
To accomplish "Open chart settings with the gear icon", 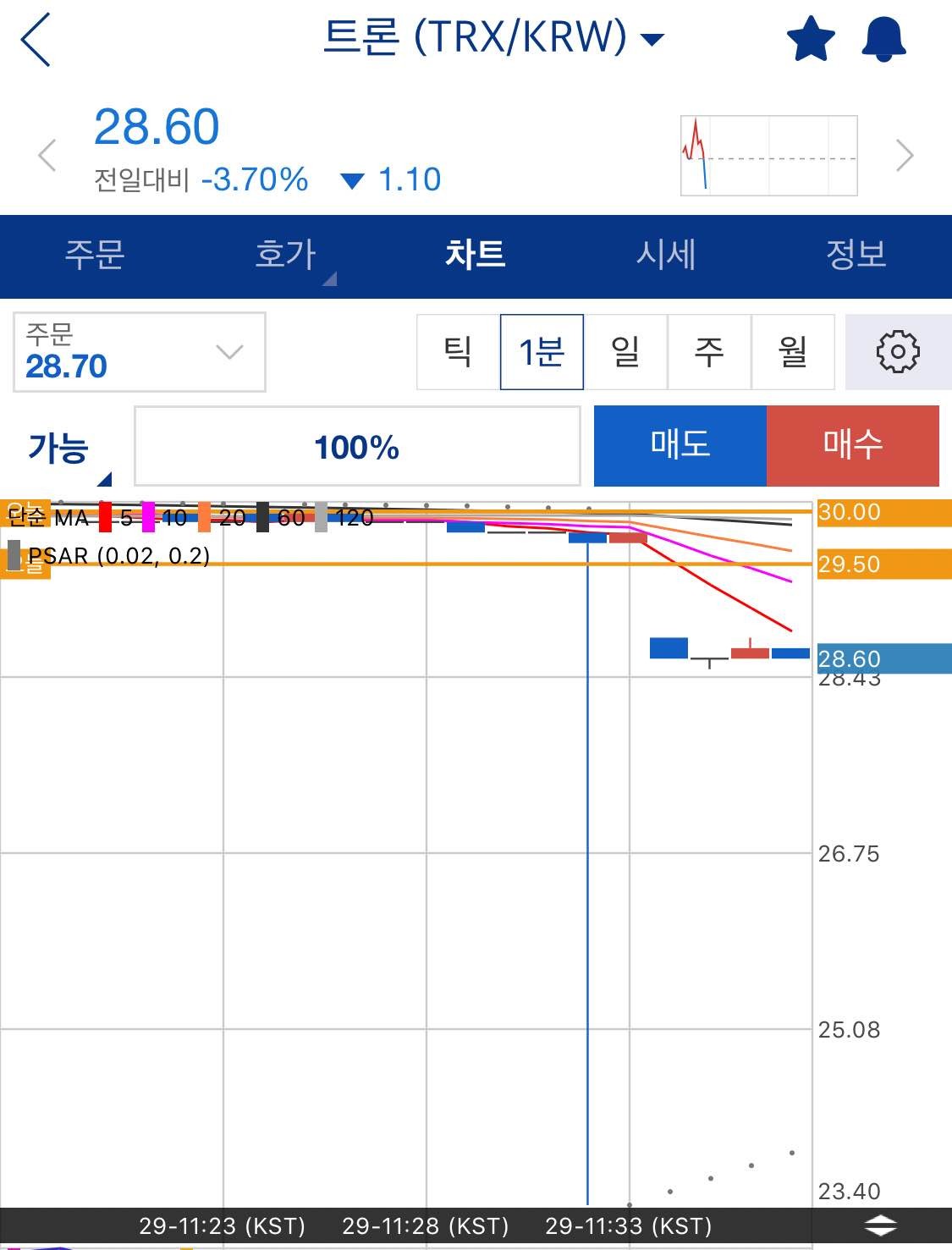I will [x=897, y=352].
